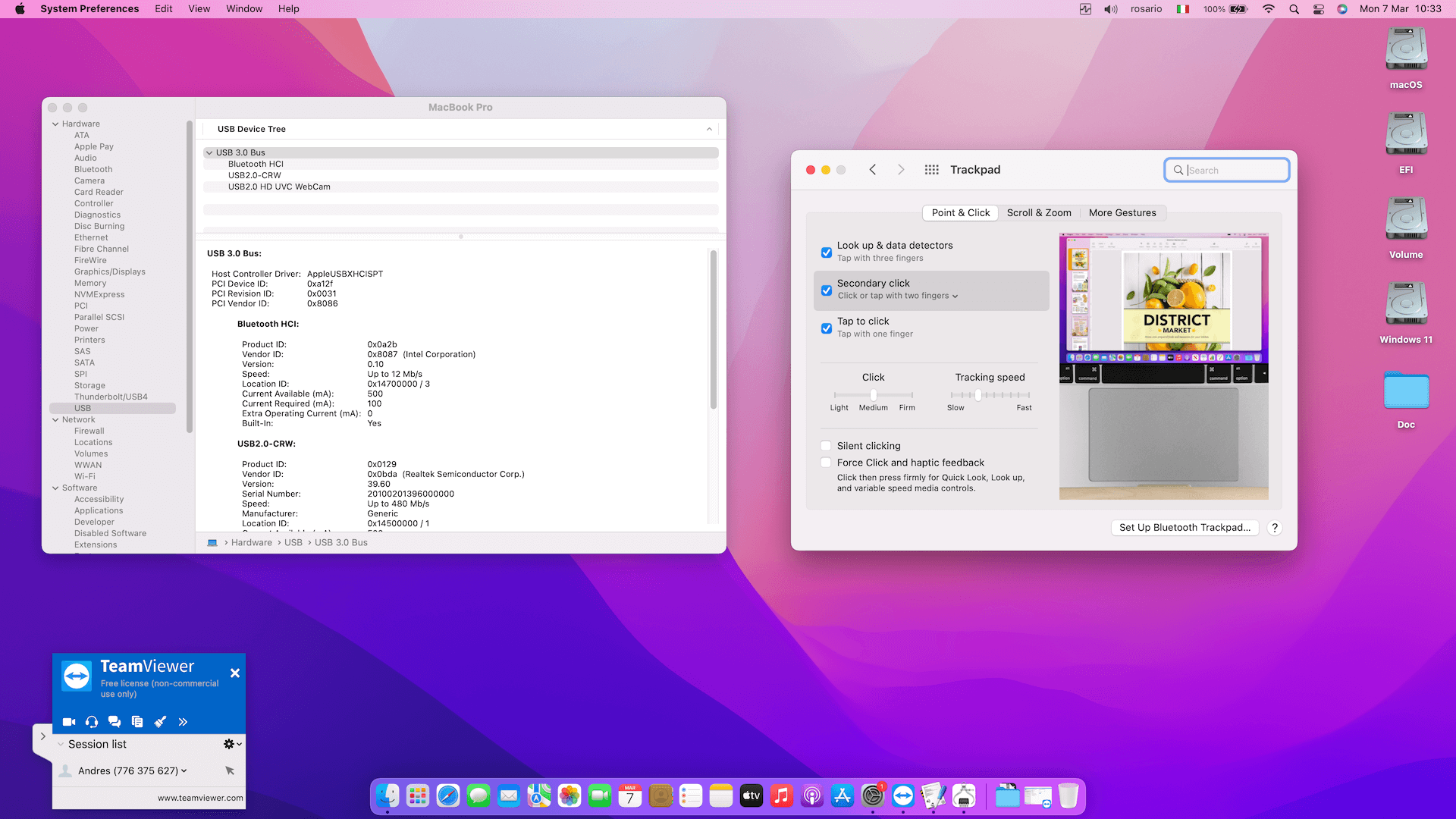Click the TeamViewer headset audio icon

(92, 722)
